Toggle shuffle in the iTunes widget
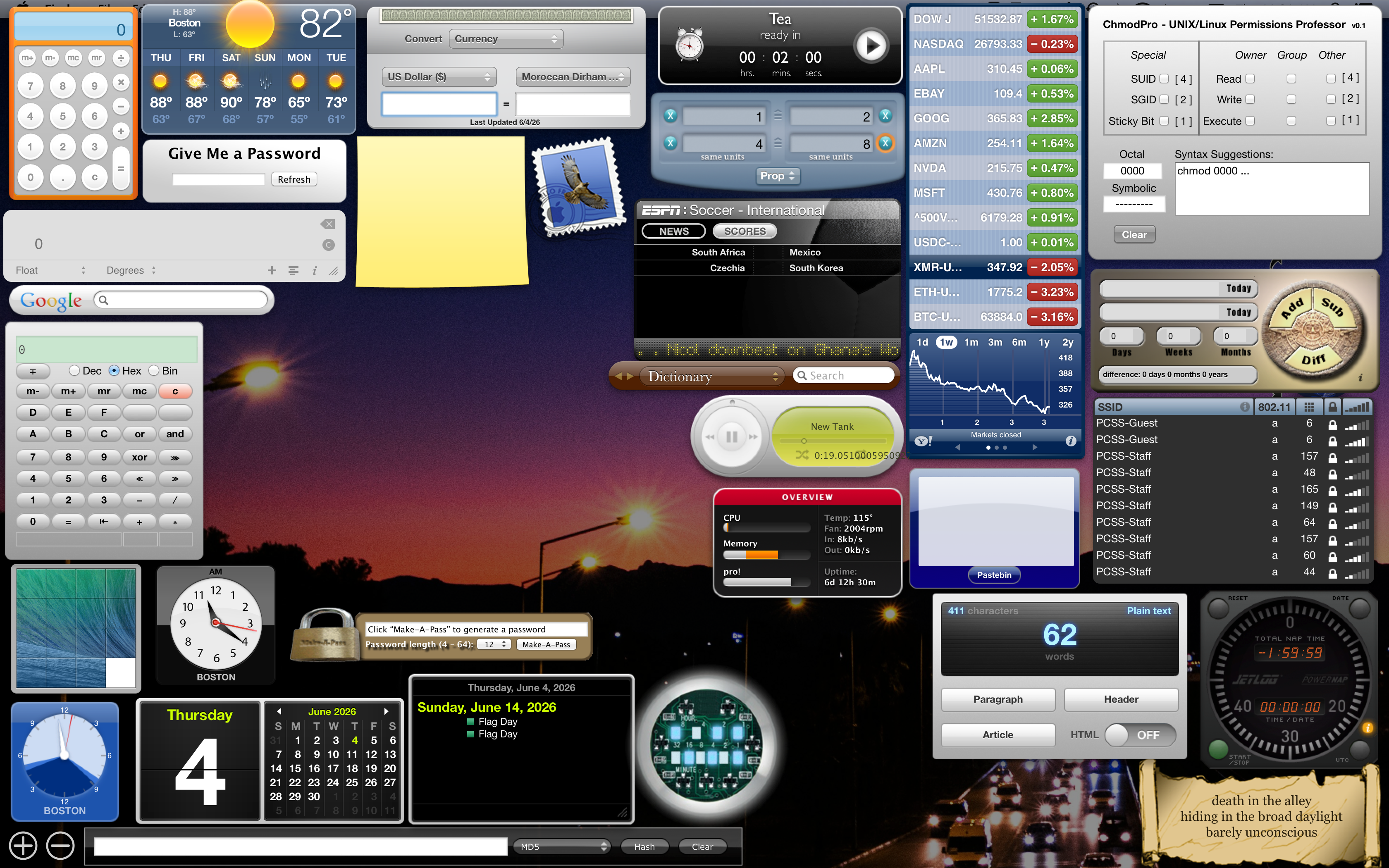 (802, 455)
